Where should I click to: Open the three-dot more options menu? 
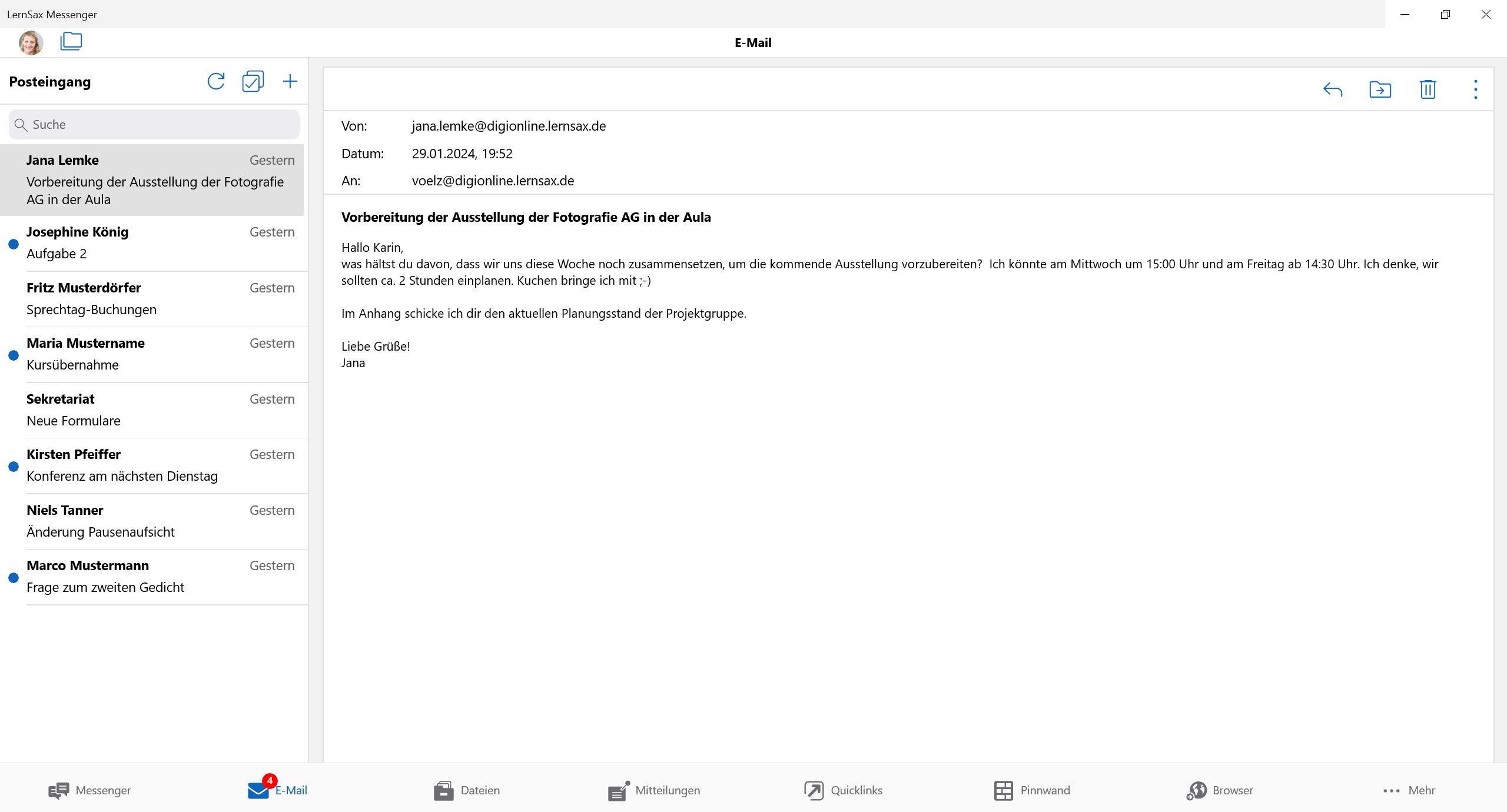1475,89
